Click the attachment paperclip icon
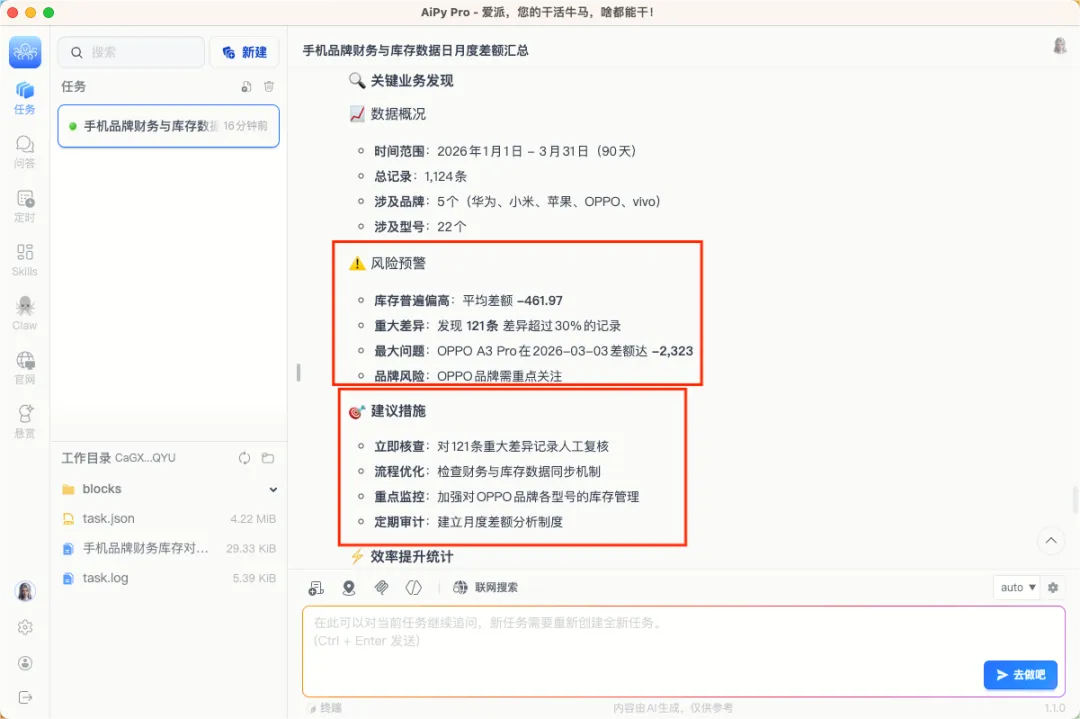Viewport: 1080px width, 719px height. pos(381,587)
